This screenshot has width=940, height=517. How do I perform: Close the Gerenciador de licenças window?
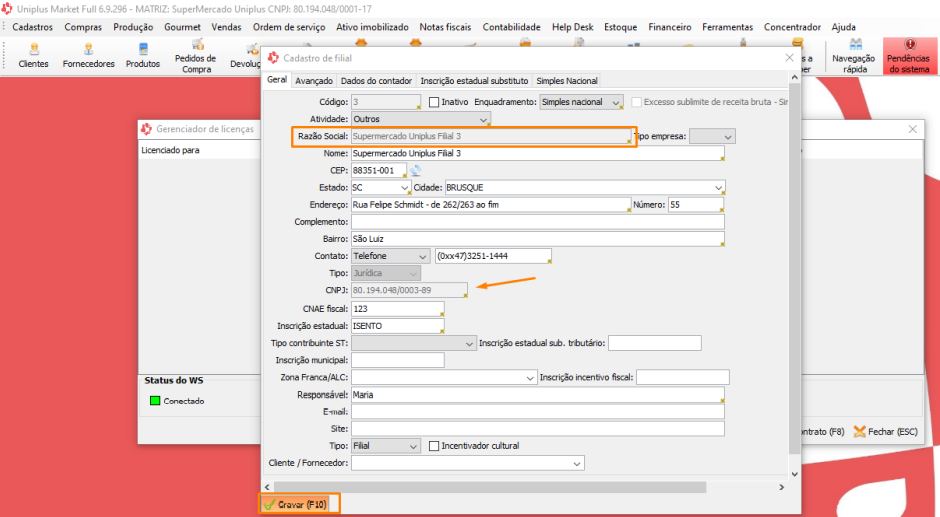(912, 129)
